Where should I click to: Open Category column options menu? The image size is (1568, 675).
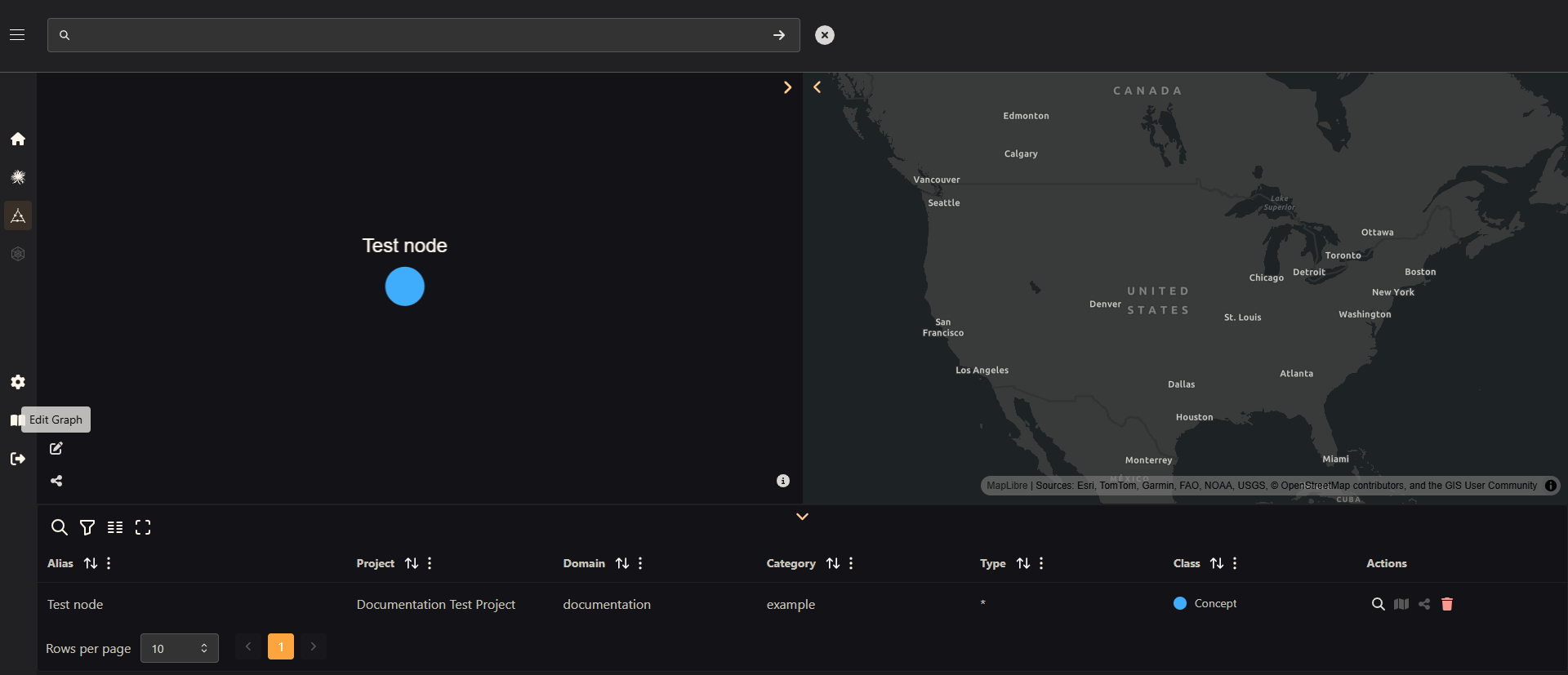851,563
